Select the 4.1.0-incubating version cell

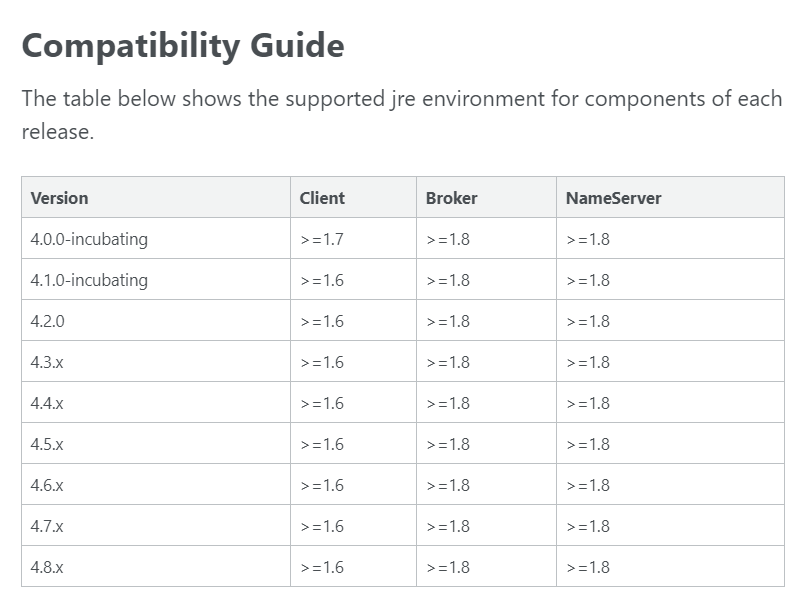(x=89, y=280)
